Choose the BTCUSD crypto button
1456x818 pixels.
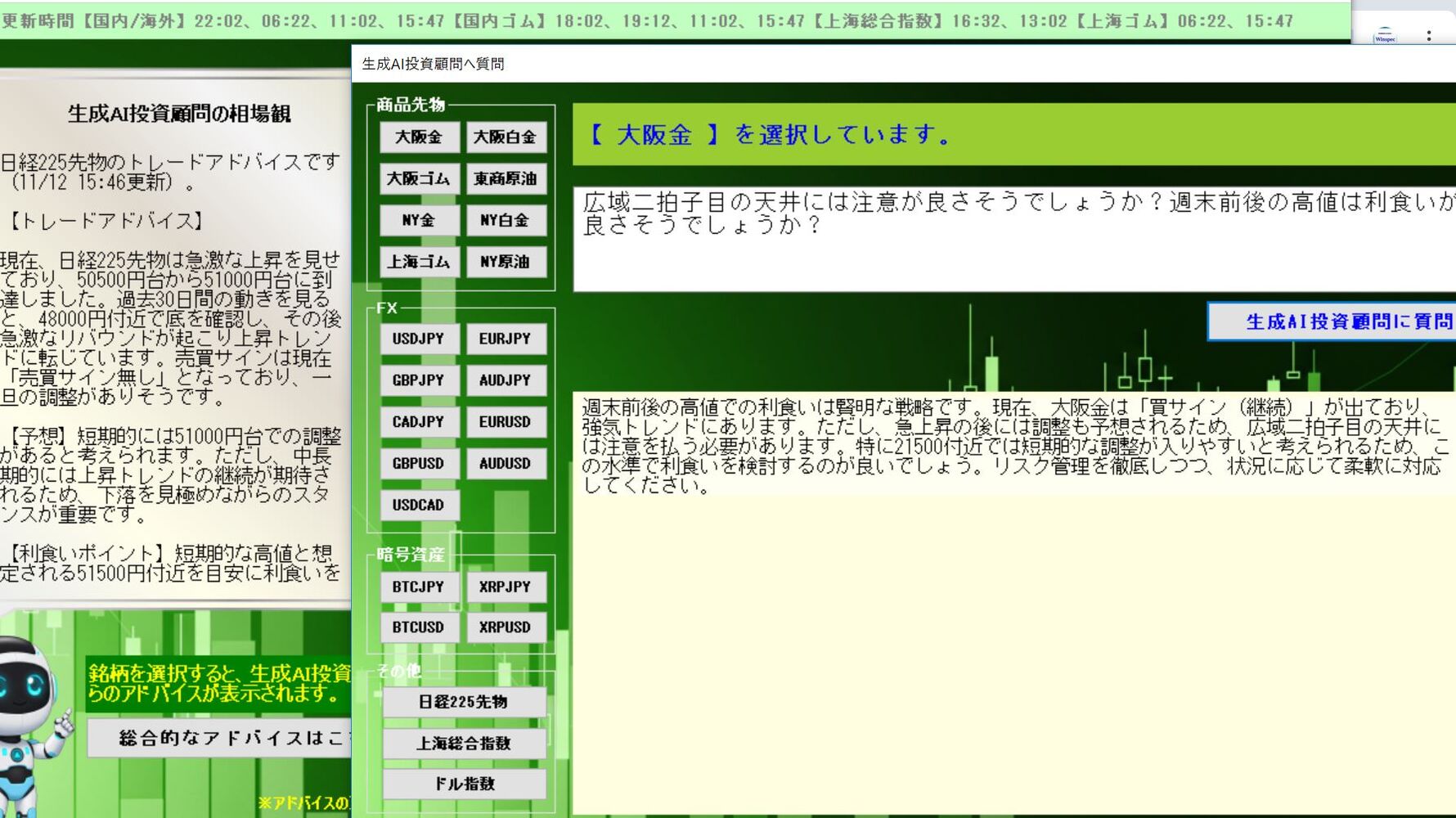(x=419, y=627)
